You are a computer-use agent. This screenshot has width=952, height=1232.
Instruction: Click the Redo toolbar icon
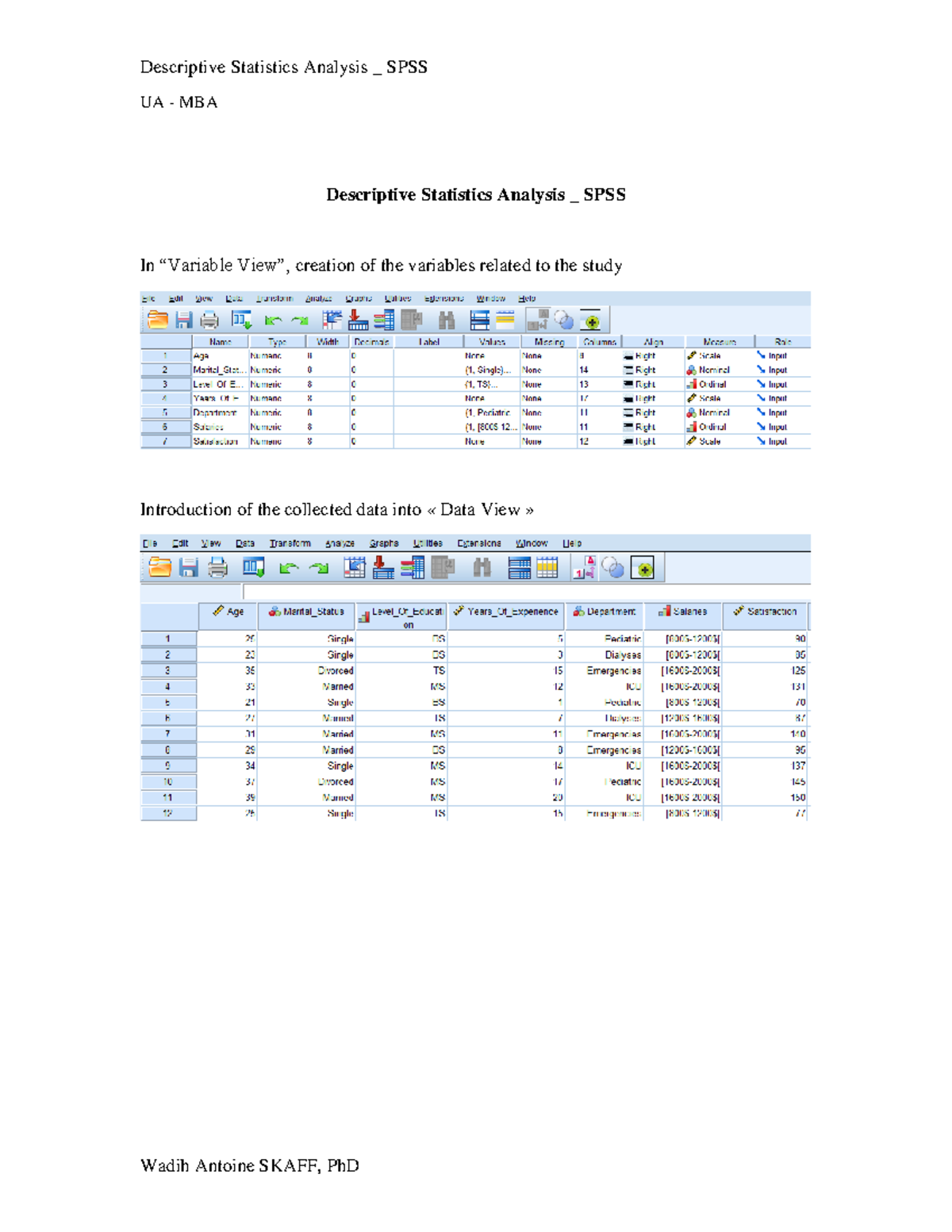pos(319,566)
